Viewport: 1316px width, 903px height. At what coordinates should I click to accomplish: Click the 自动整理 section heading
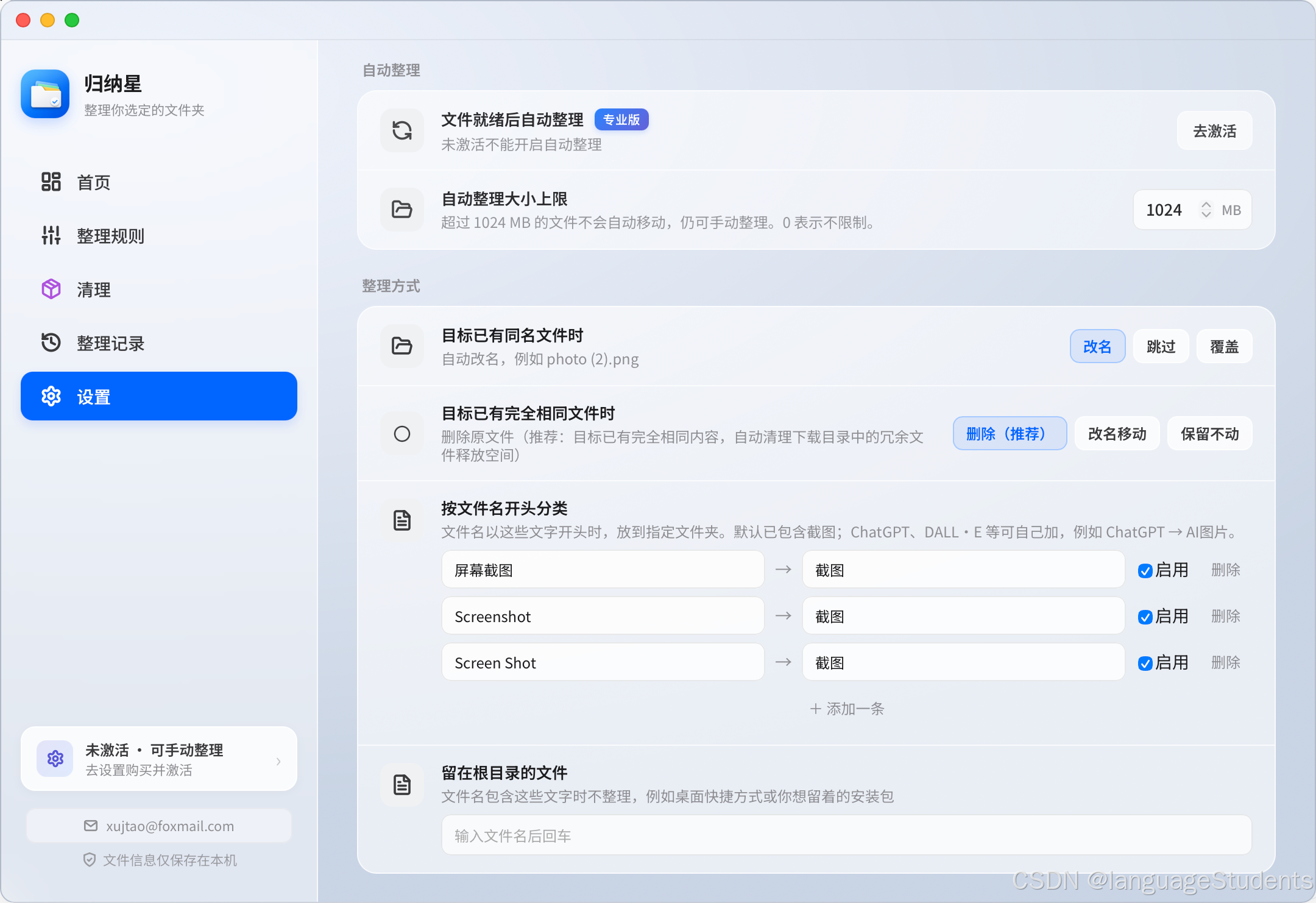391,70
